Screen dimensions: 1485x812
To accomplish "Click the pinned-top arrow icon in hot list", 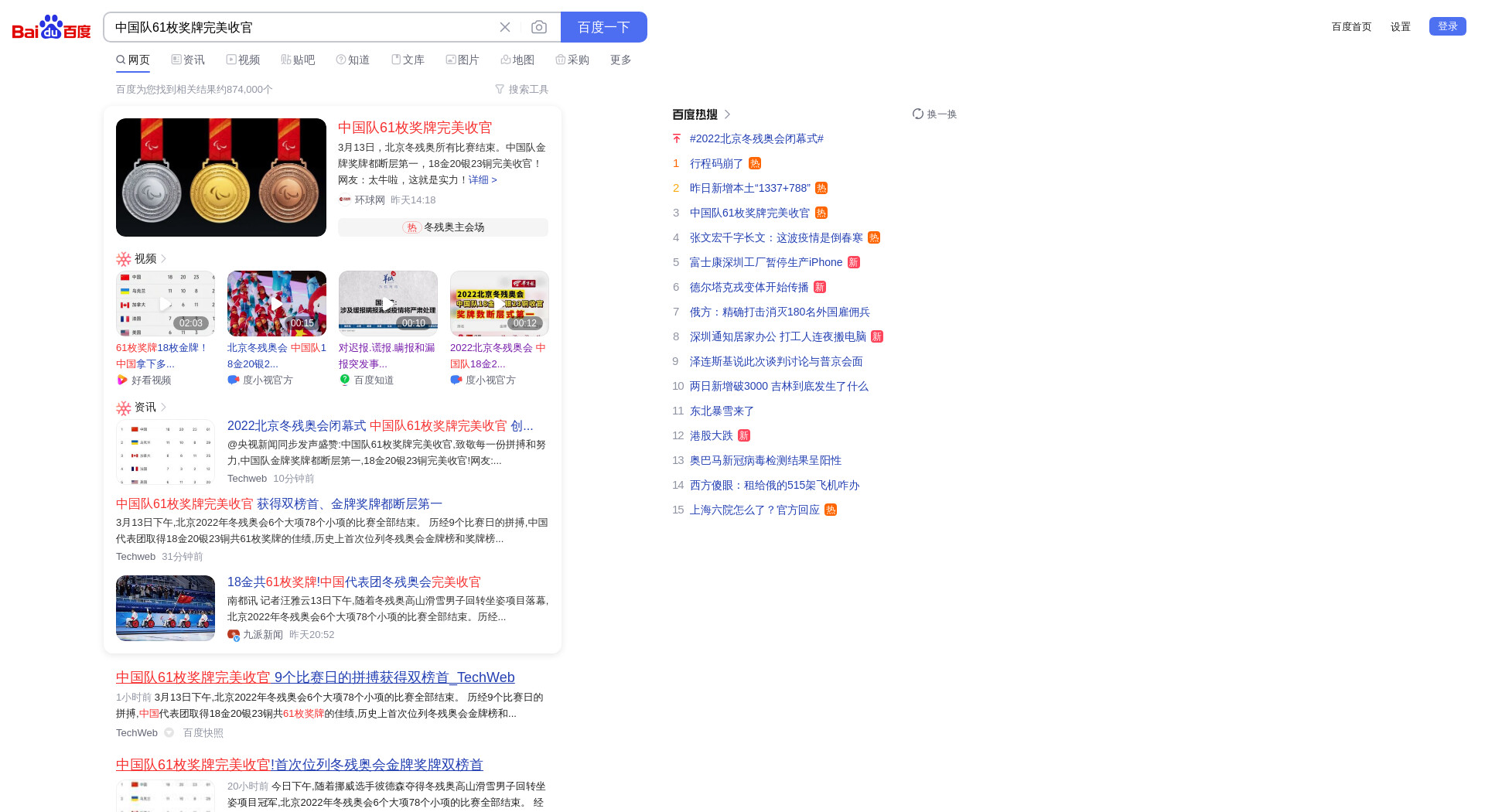I will [x=677, y=138].
